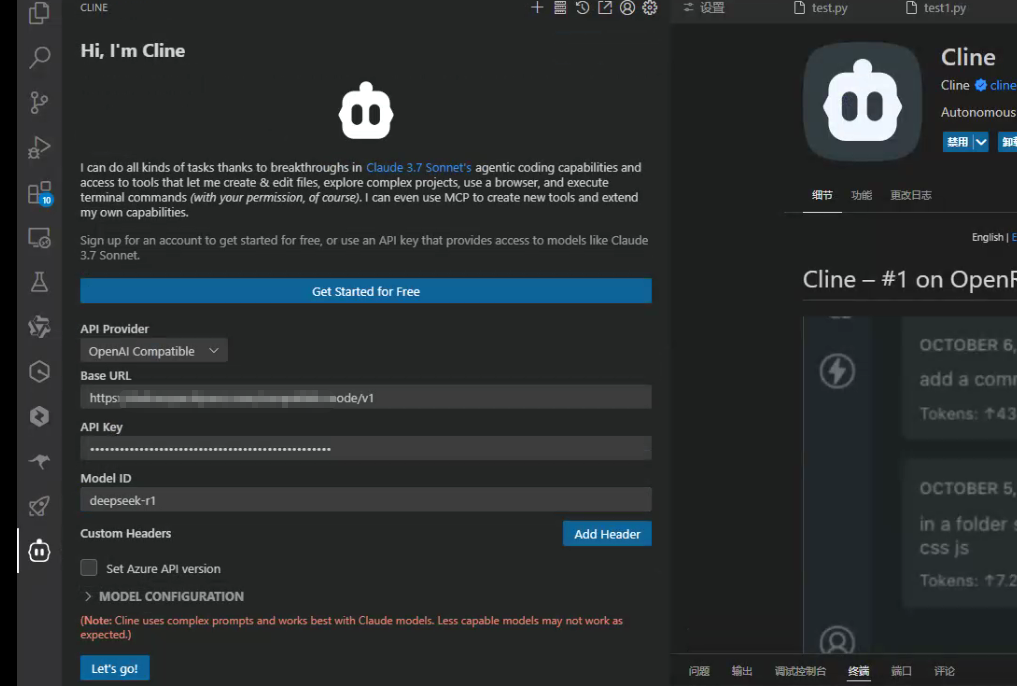Click the large Cline extension logo
The height and width of the screenshot is (686, 1017).
862,102
